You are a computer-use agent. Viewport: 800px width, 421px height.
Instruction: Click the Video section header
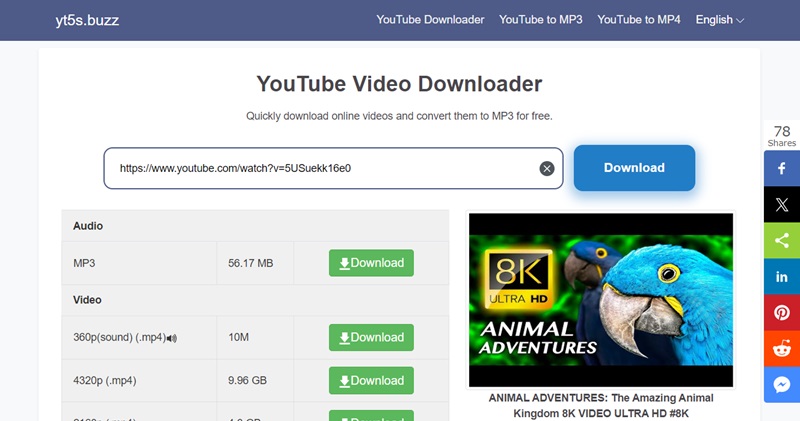tap(87, 300)
